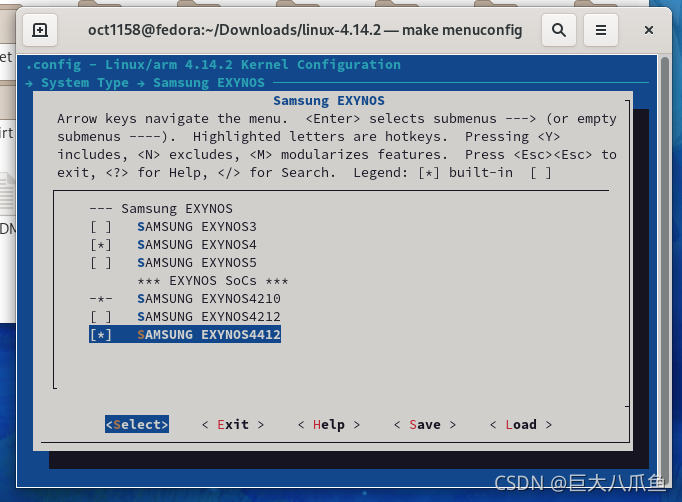
Task: Toggle the SAMSUNG EXYNOS4 checkbox
Action: point(100,245)
